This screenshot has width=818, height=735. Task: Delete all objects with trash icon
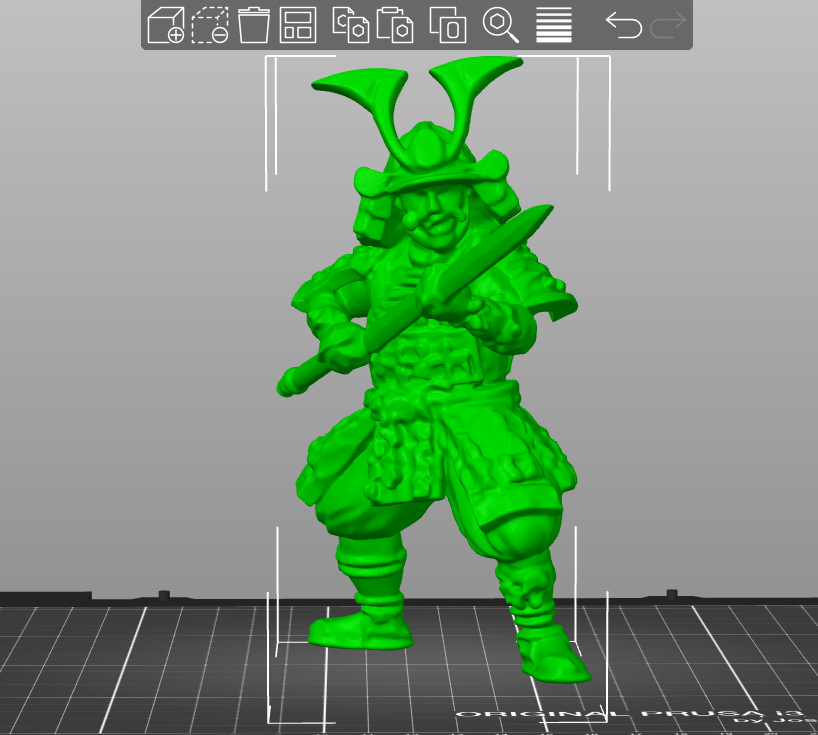point(254,25)
